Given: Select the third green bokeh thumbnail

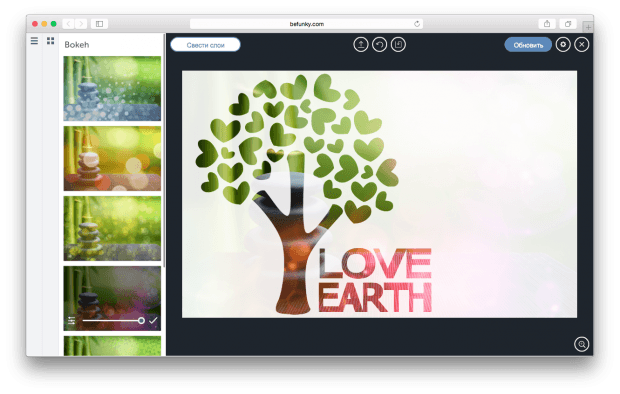Looking at the screenshot, I should pyautogui.click(x=112, y=228).
